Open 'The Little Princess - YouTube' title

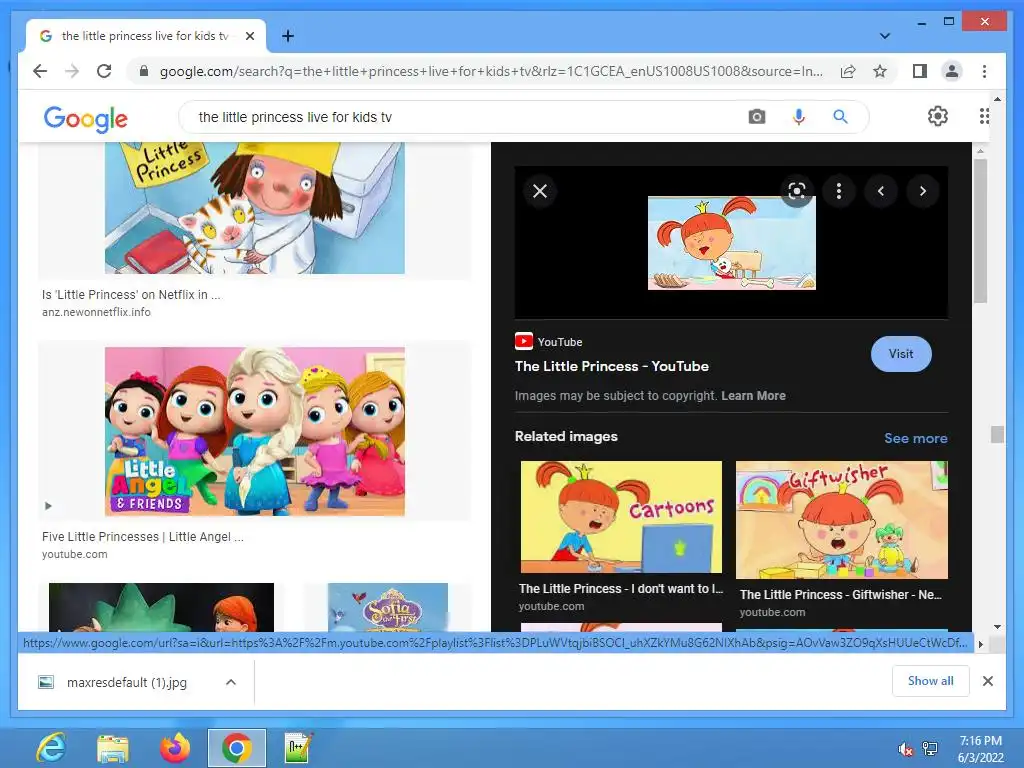tap(611, 366)
